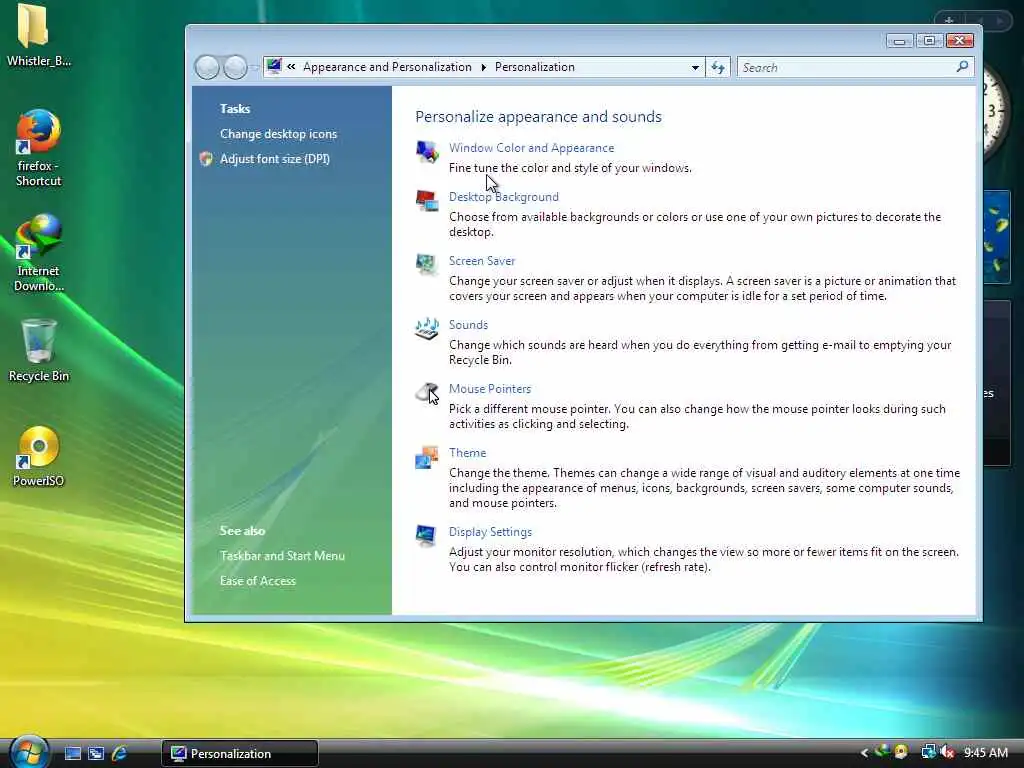Select the Firefox shortcut desktop icon

click(38, 148)
